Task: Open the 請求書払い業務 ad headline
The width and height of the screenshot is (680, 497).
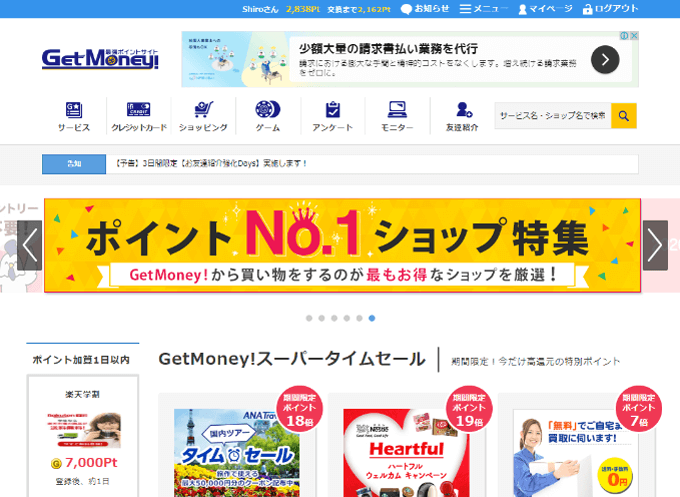Action: coord(388,48)
